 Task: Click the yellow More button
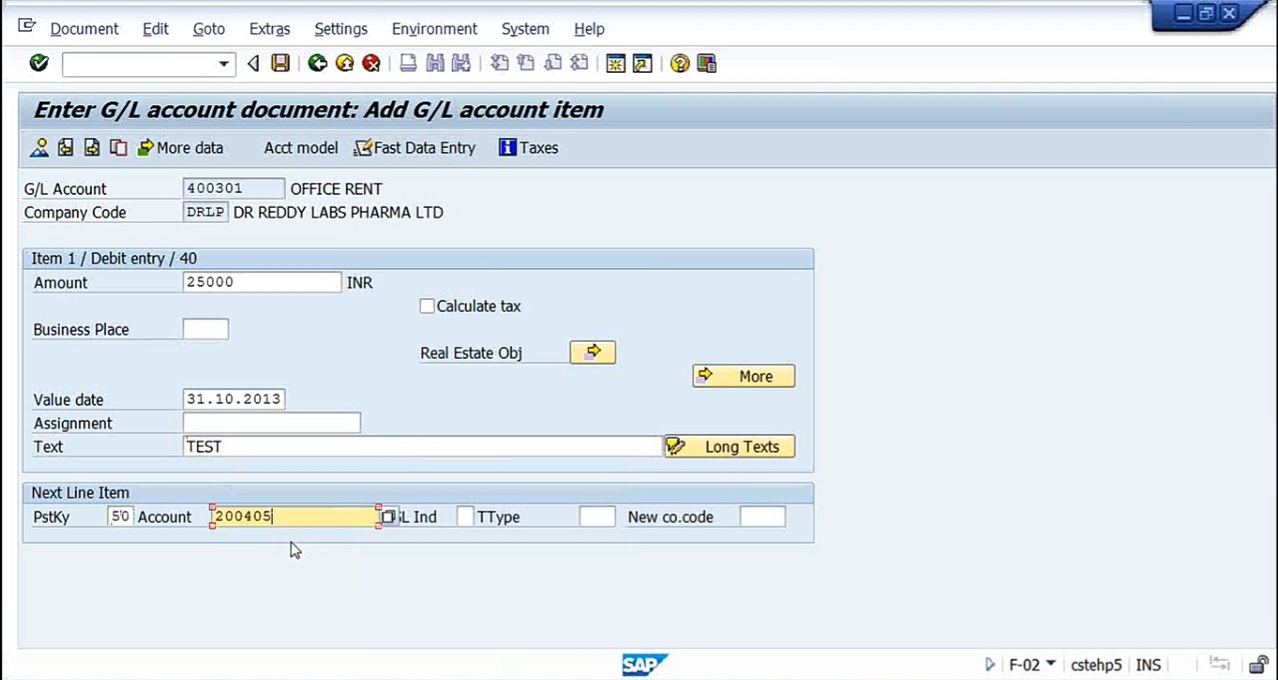point(743,376)
